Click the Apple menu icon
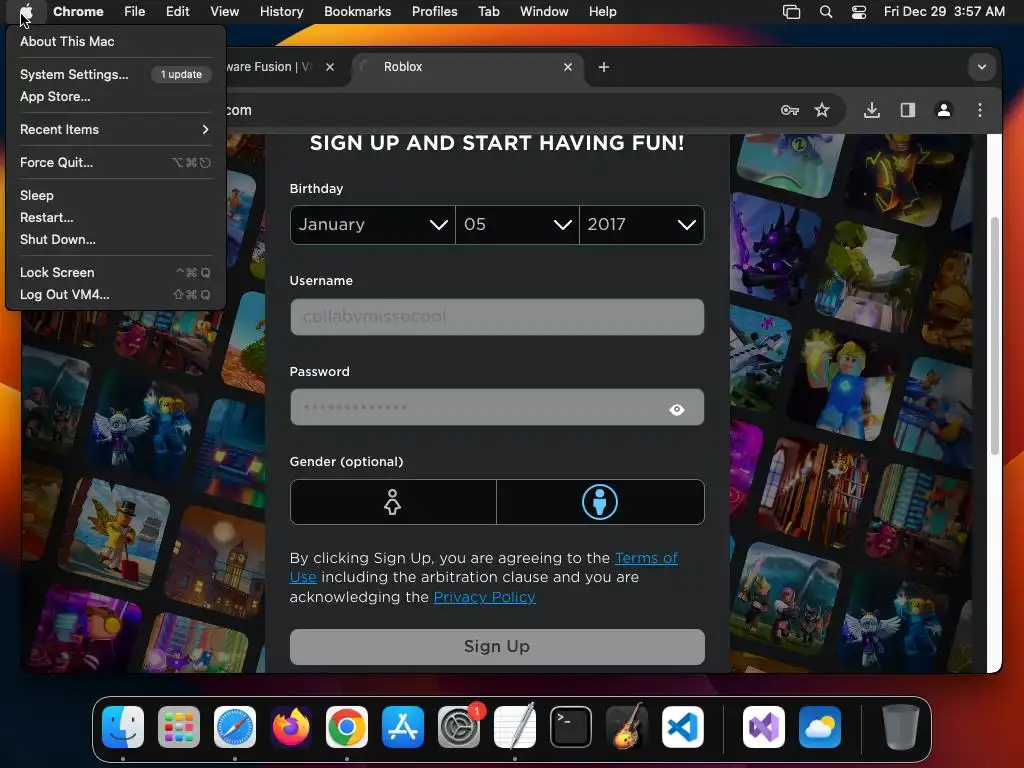The width and height of the screenshot is (1024, 768). (26, 12)
